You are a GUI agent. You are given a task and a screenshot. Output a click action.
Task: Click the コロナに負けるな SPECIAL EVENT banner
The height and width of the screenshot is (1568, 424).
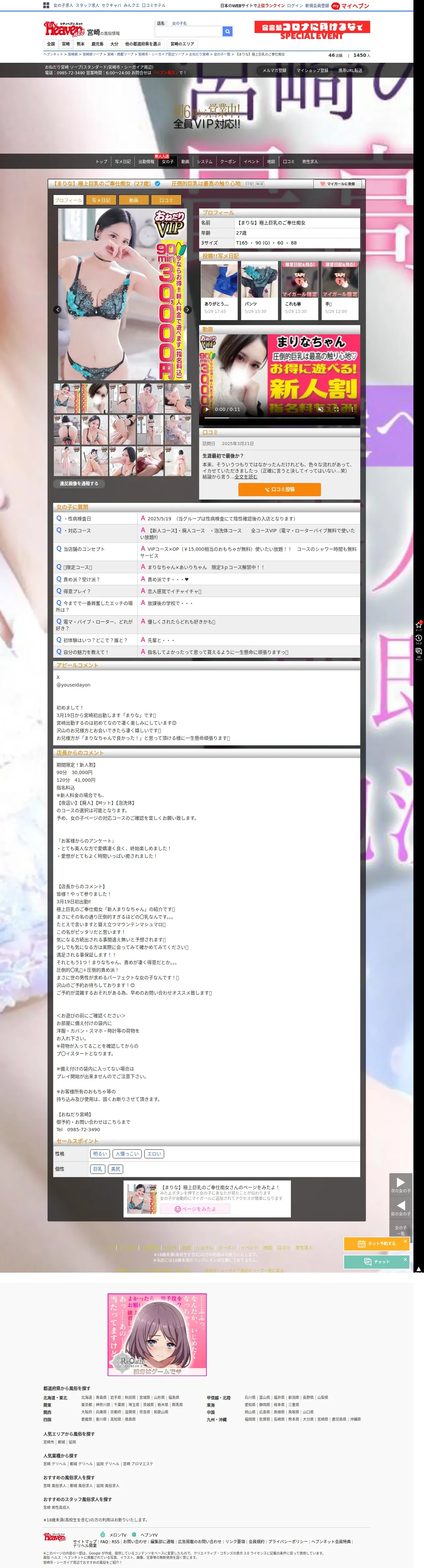coord(312,30)
